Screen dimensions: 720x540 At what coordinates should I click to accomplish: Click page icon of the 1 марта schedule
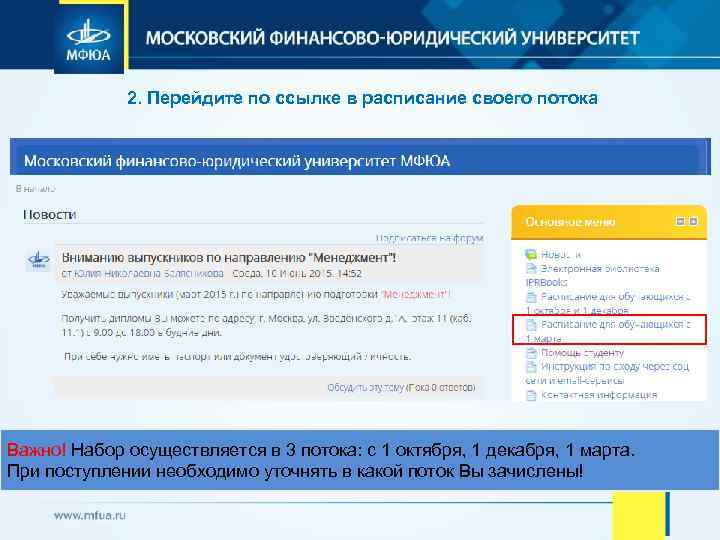pos(531,325)
